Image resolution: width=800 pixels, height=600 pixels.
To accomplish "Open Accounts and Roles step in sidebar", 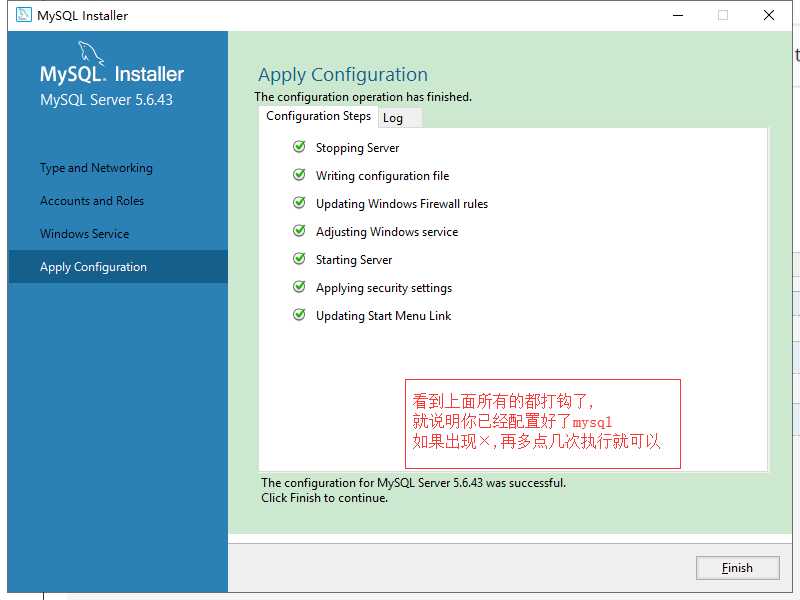I will [x=92, y=201].
